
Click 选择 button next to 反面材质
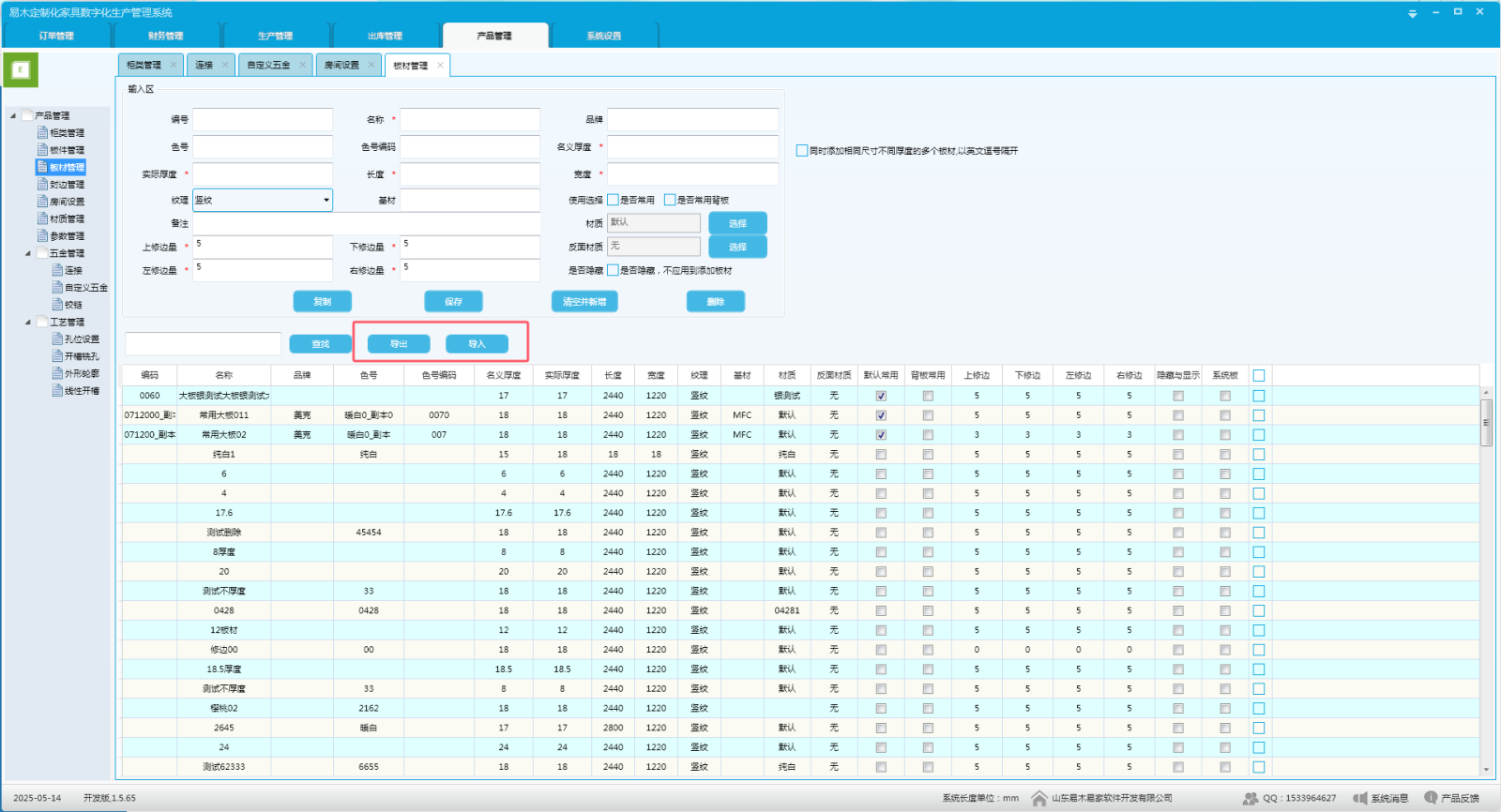[737, 247]
